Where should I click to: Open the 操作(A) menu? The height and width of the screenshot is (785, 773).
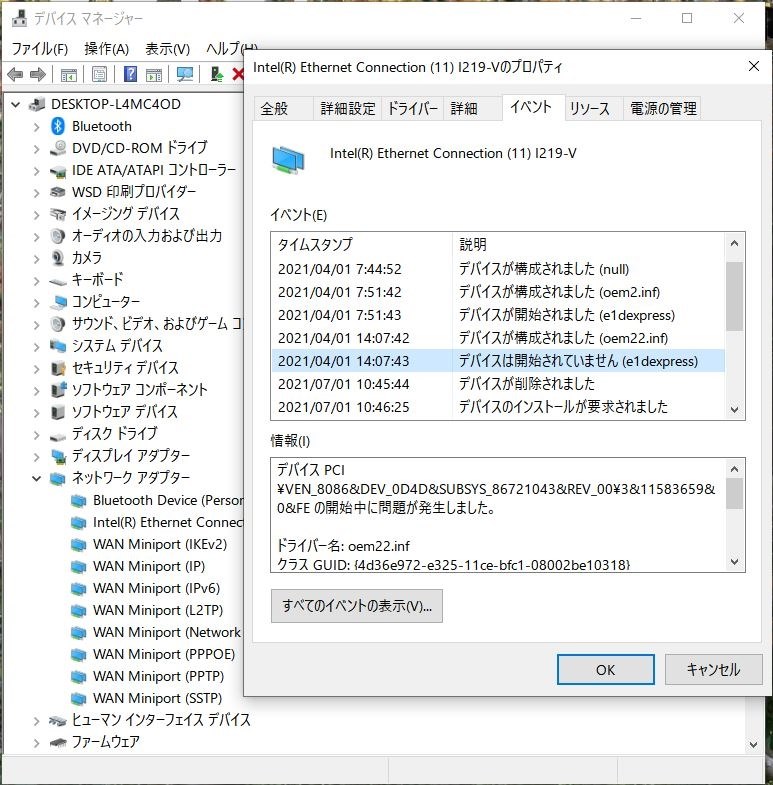tap(107, 49)
